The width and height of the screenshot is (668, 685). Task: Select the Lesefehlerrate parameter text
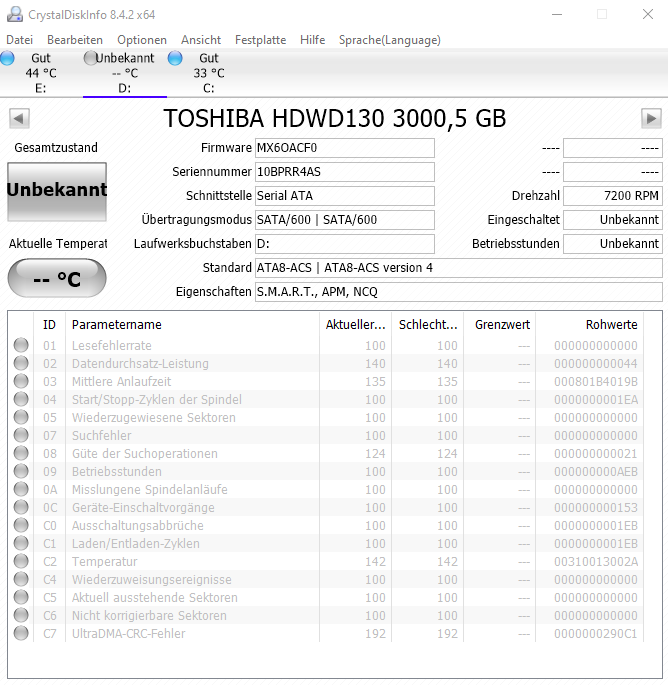click(x=111, y=346)
